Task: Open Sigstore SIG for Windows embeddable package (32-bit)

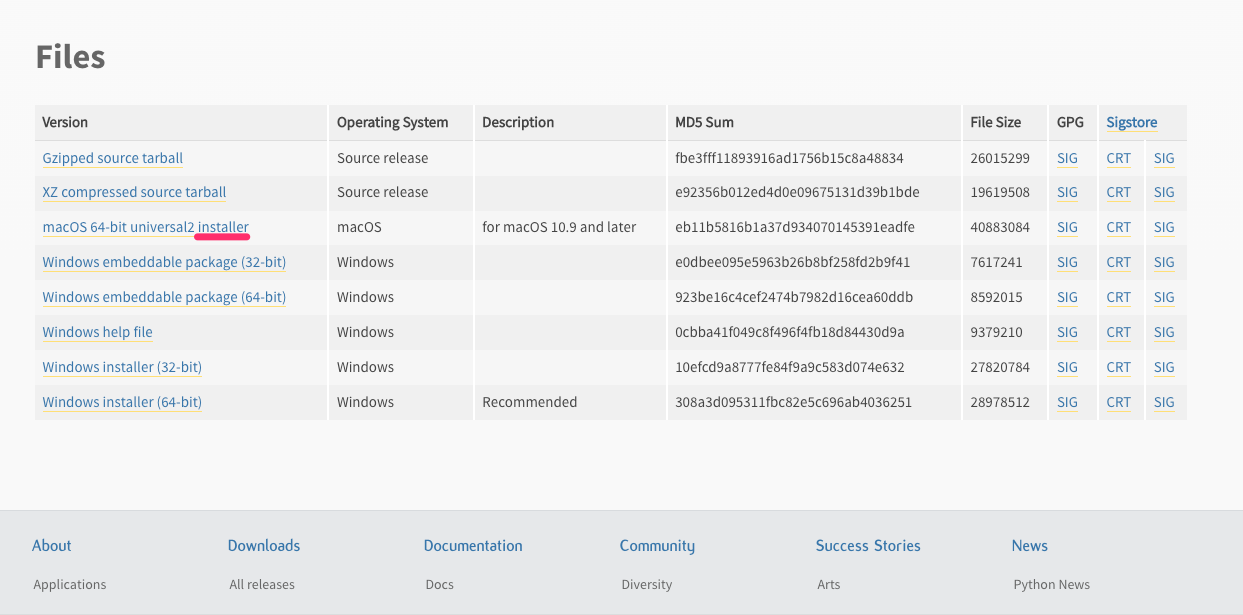Action: tap(1164, 262)
